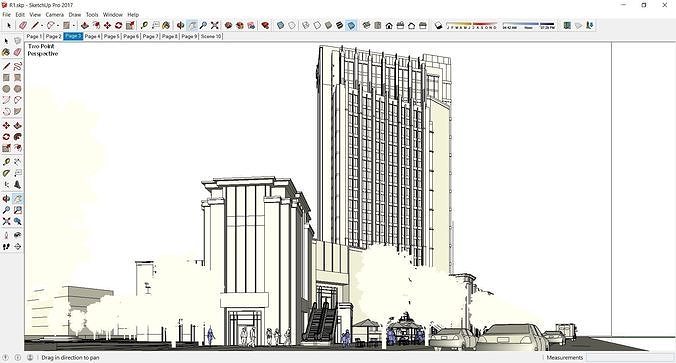Click Zoom Extents in the top toolbar
This screenshot has height=363, width=676.
[x=214, y=25]
